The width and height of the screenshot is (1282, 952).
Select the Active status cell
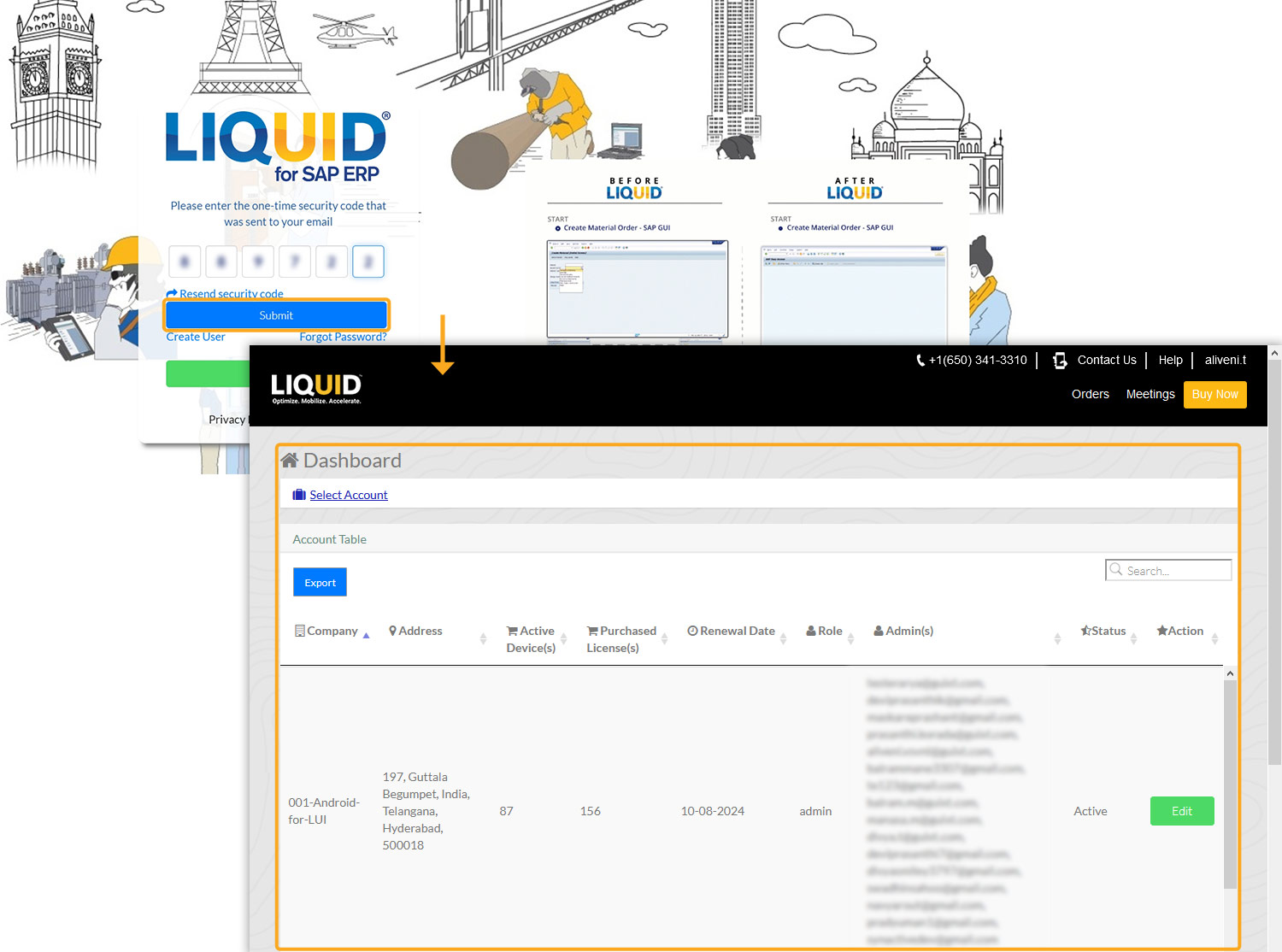pyautogui.click(x=1091, y=811)
